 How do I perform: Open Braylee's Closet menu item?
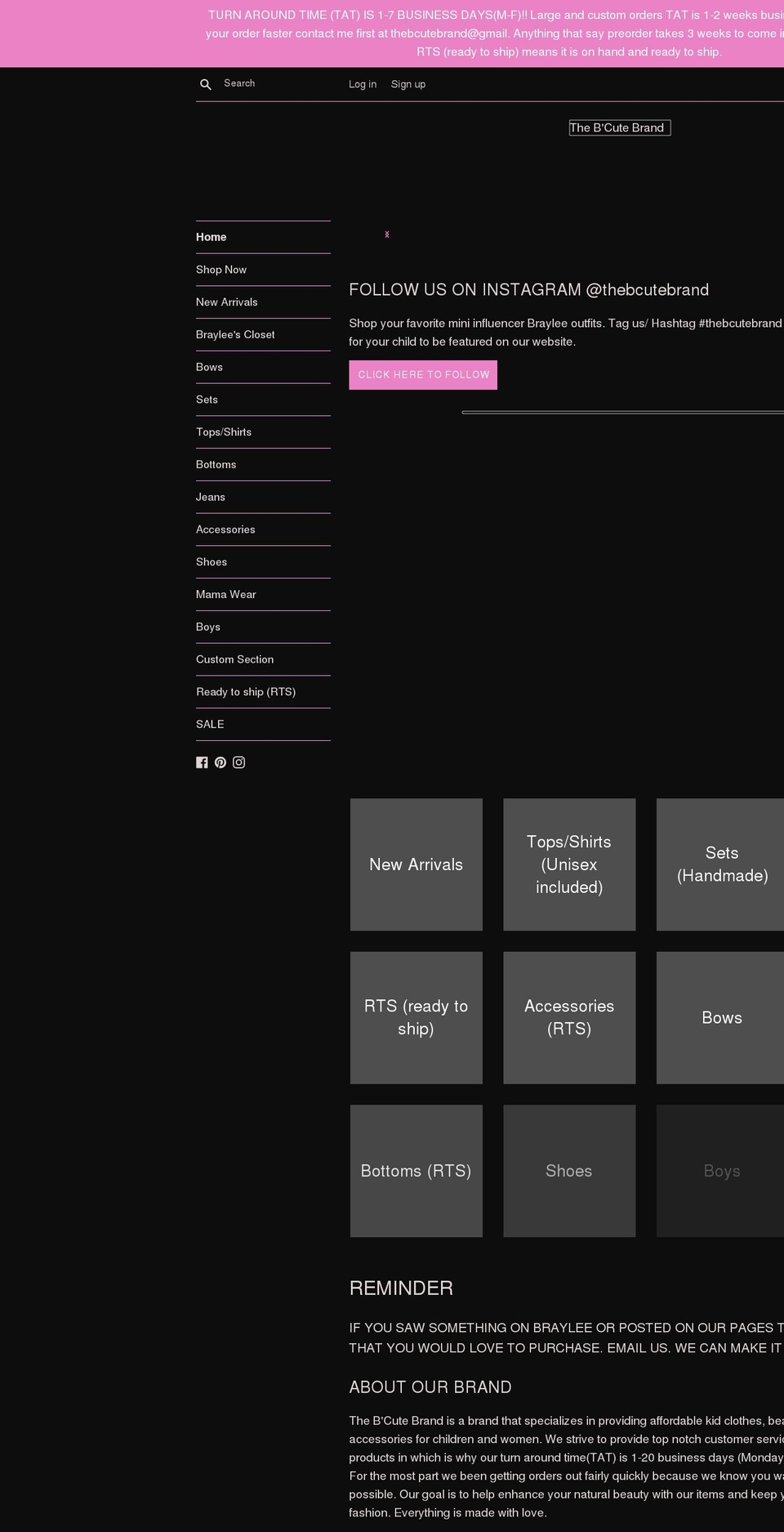click(263, 334)
